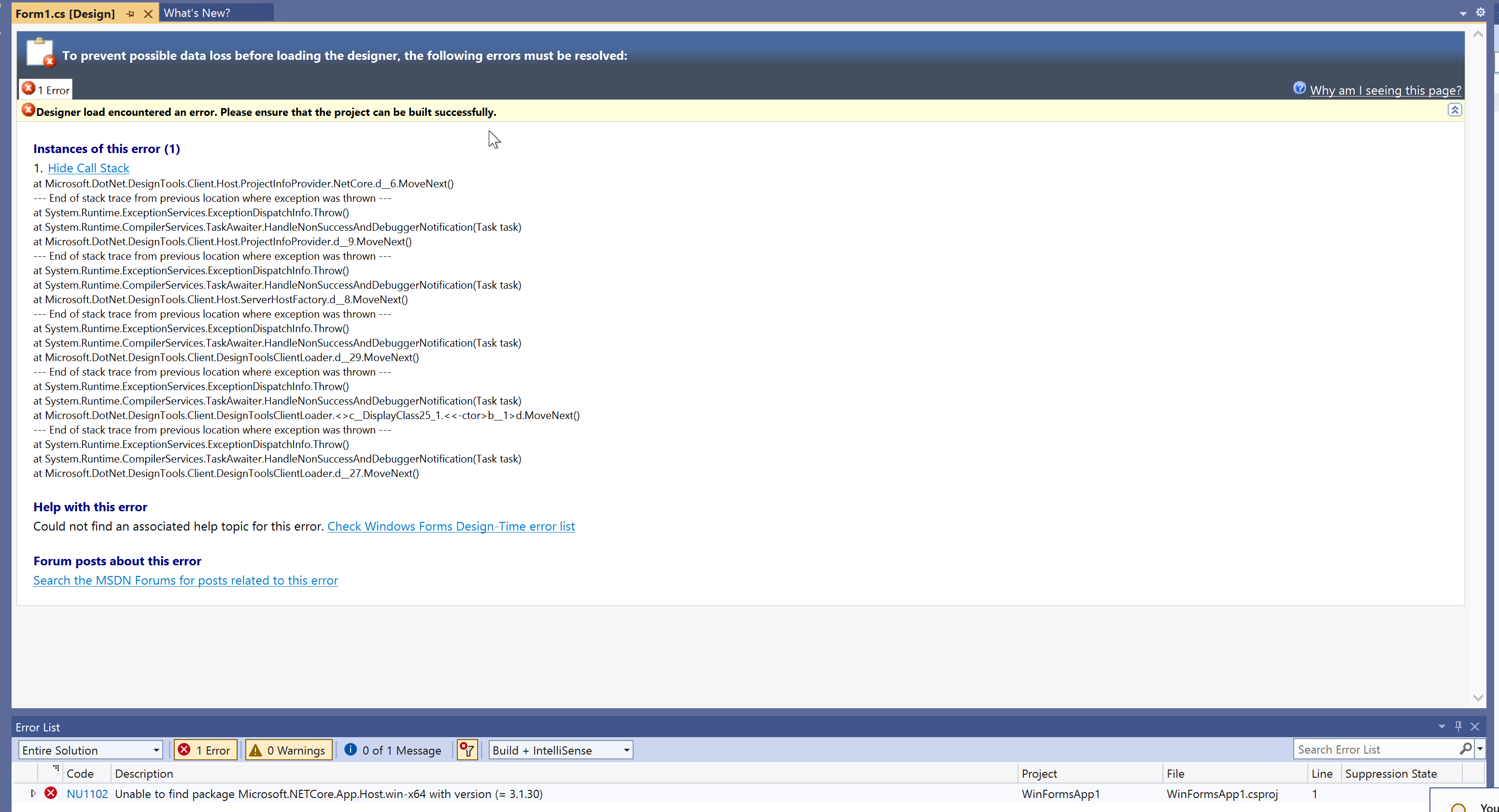This screenshot has height=812, width=1499.
Task: Open the filter icon in the Error List toolbar
Action: 467,750
